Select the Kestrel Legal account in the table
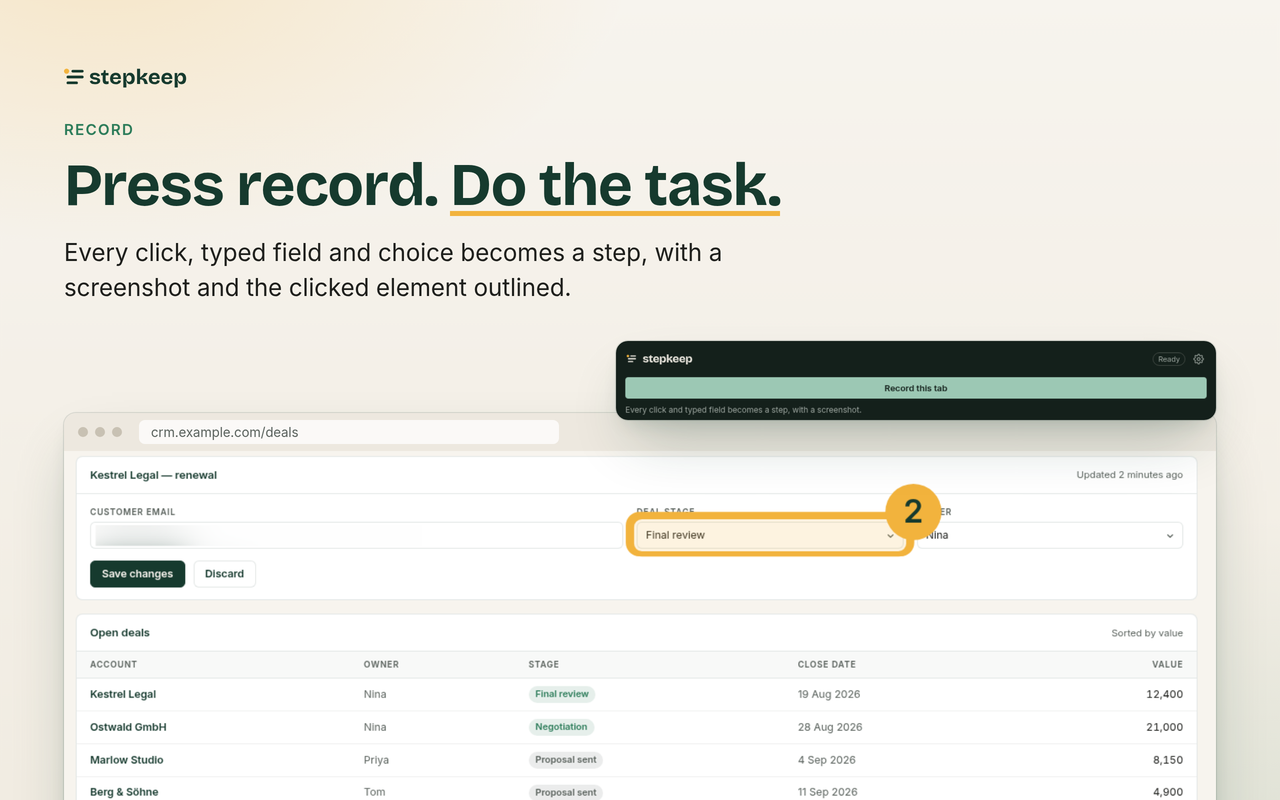 click(x=123, y=694)
